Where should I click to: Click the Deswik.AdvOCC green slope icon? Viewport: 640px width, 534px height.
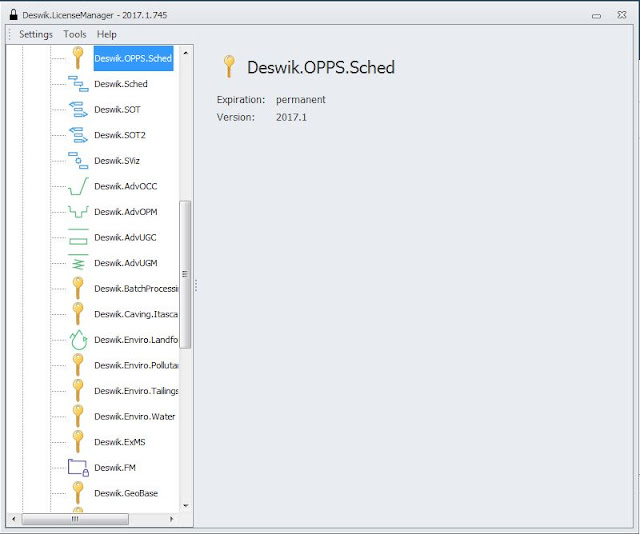coord(78,186)
